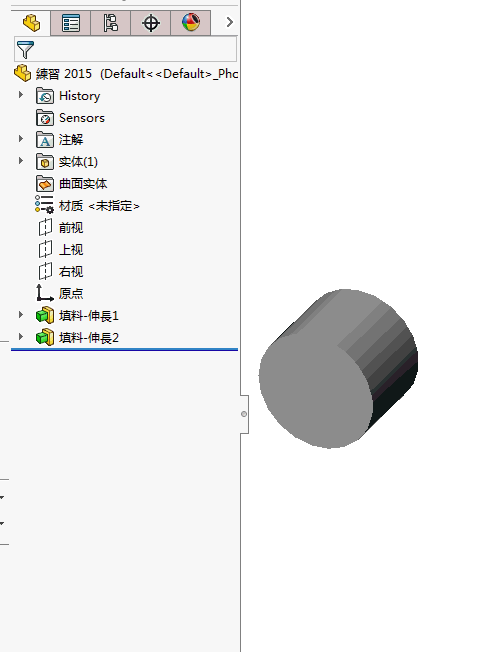Click the 前视 front plane icon
This screenshot has width=488, height=652.
point(45,227)
